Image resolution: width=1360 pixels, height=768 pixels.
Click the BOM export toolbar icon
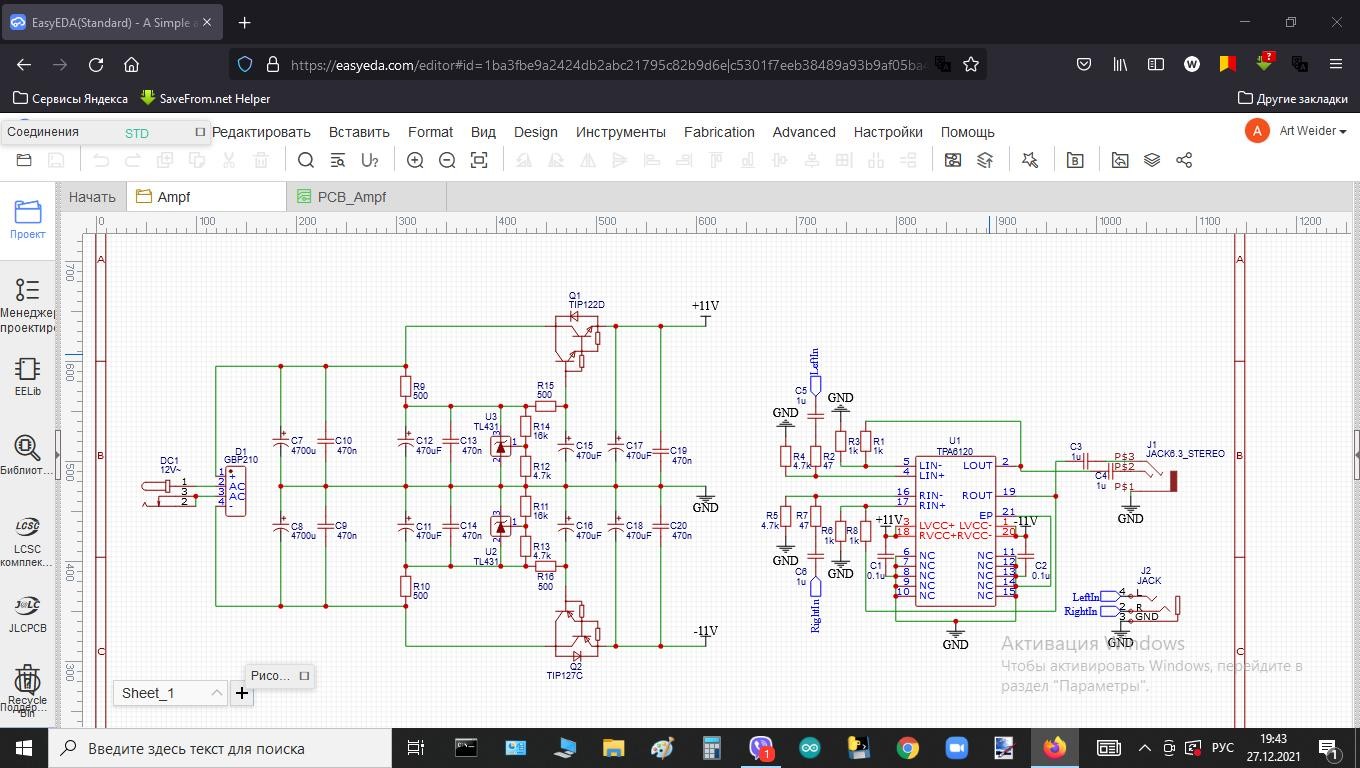[x=1075, y=160]
